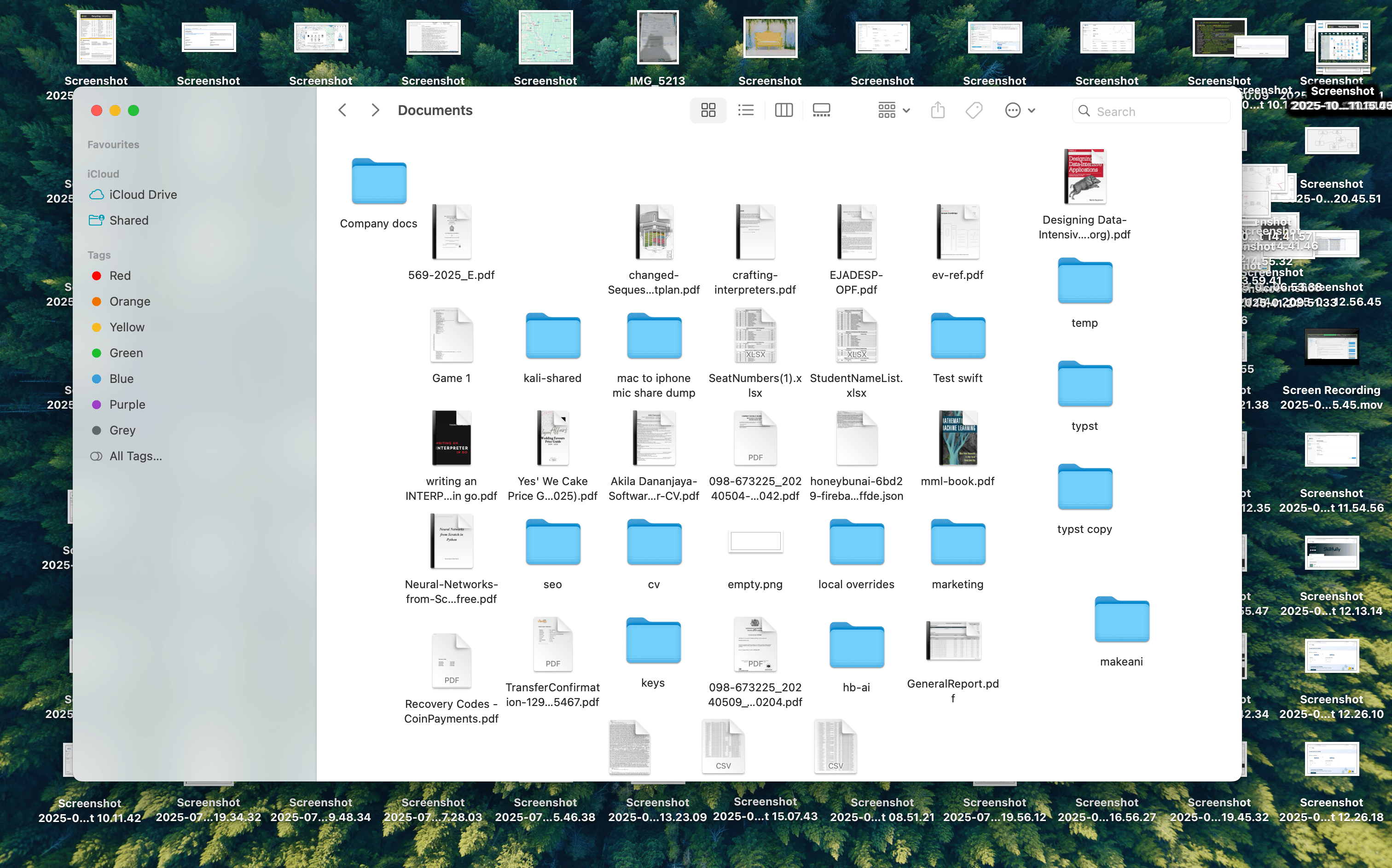Select Shared in the sidebar
The height and width of the screenshot is (868, 1392).
[128, 220]
